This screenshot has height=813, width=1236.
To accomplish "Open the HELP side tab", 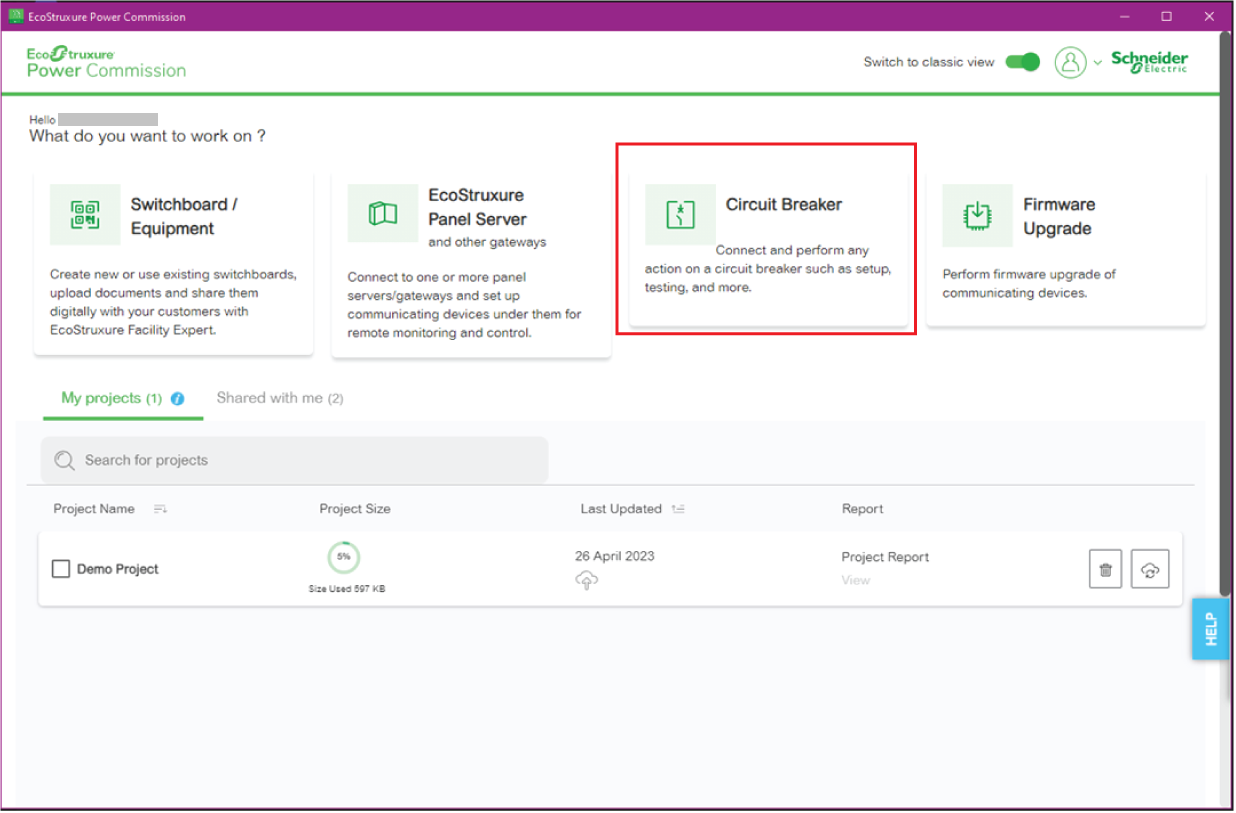I will pos(1210,629).
